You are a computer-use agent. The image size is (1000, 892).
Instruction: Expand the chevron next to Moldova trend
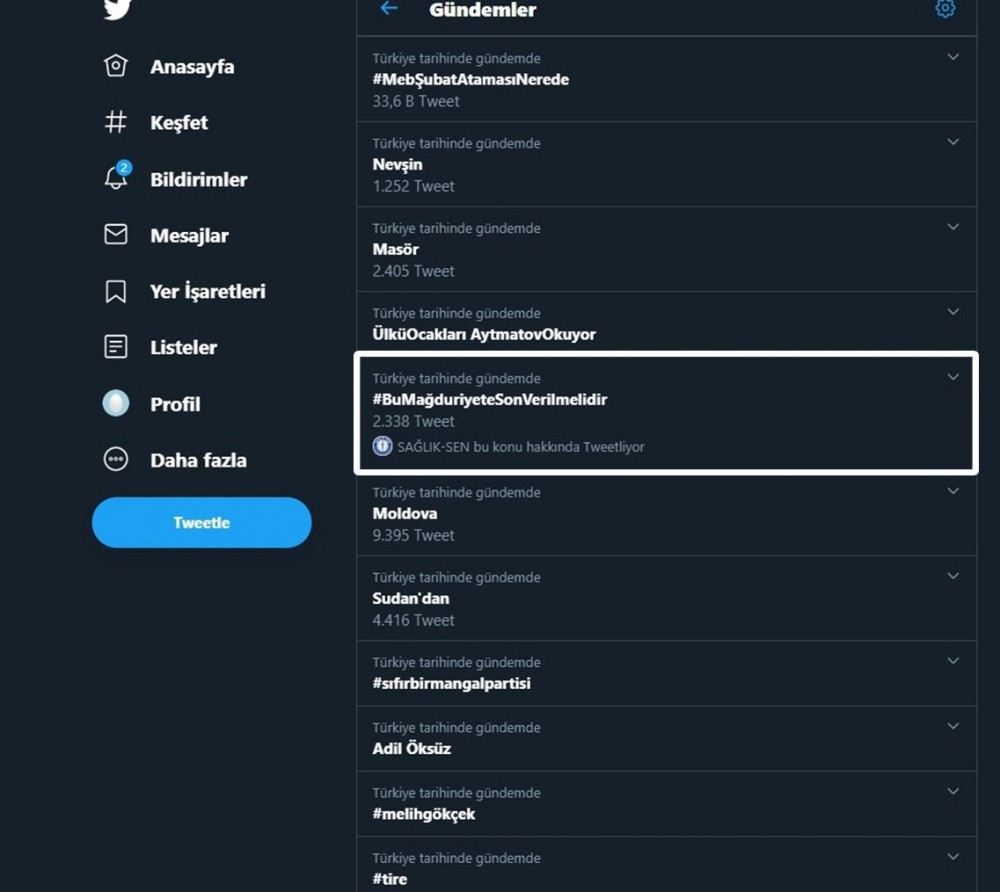point(953,491)
